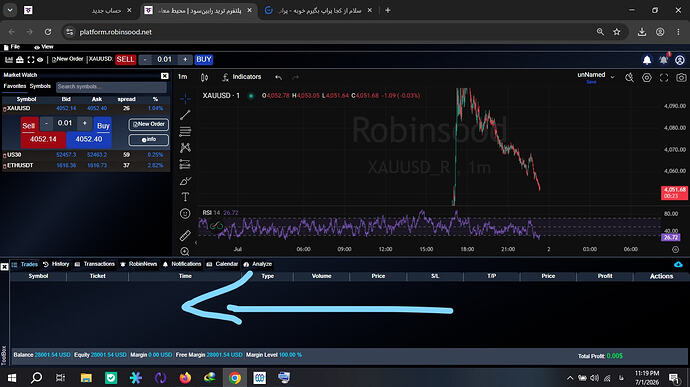Image resolution: width=690 pixels, height=387 pixels.
Task: Click the Search symbols input field
Action: [111, 87]
